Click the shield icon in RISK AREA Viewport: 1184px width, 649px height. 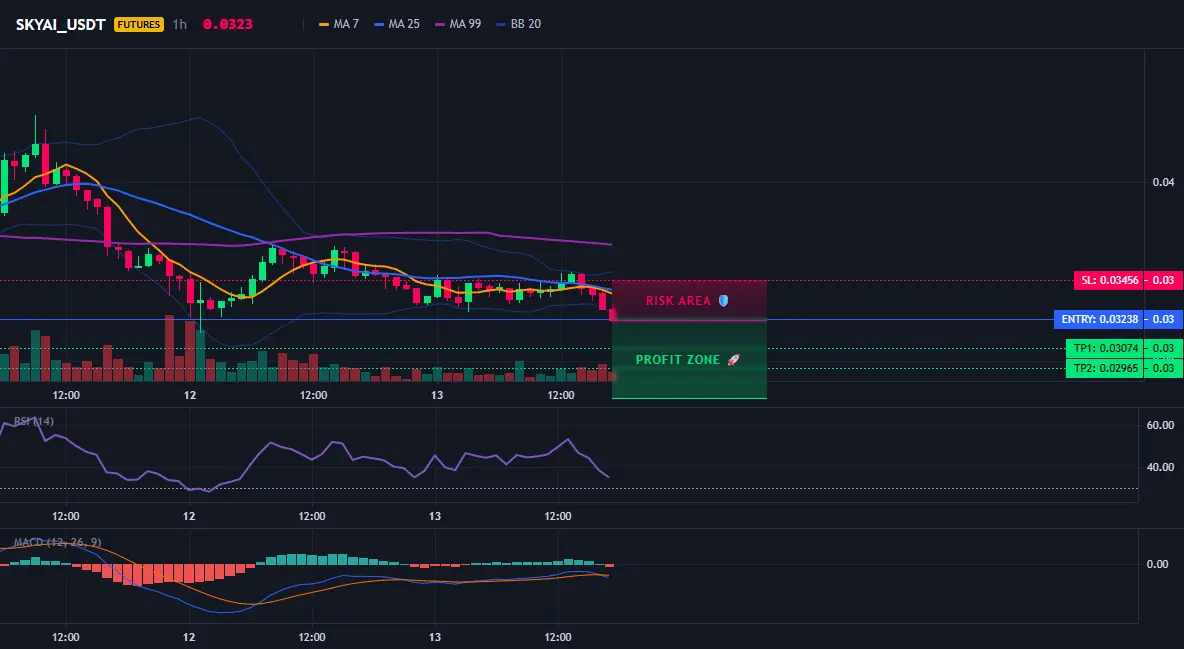pyautogui.click(x=723, y=301)
